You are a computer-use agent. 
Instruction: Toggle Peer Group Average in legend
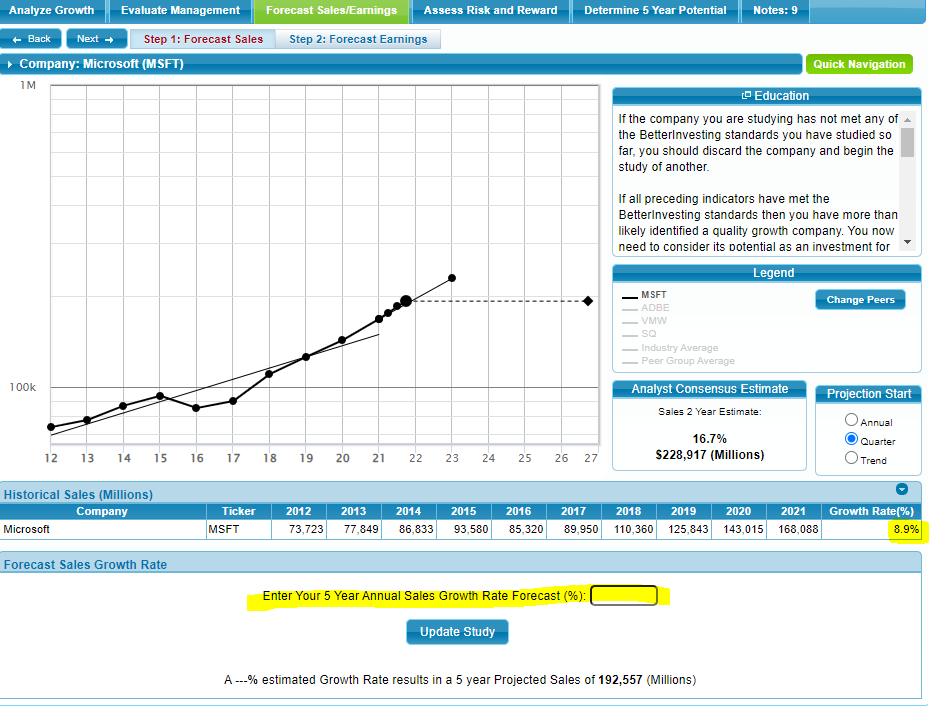click(678, 361)
